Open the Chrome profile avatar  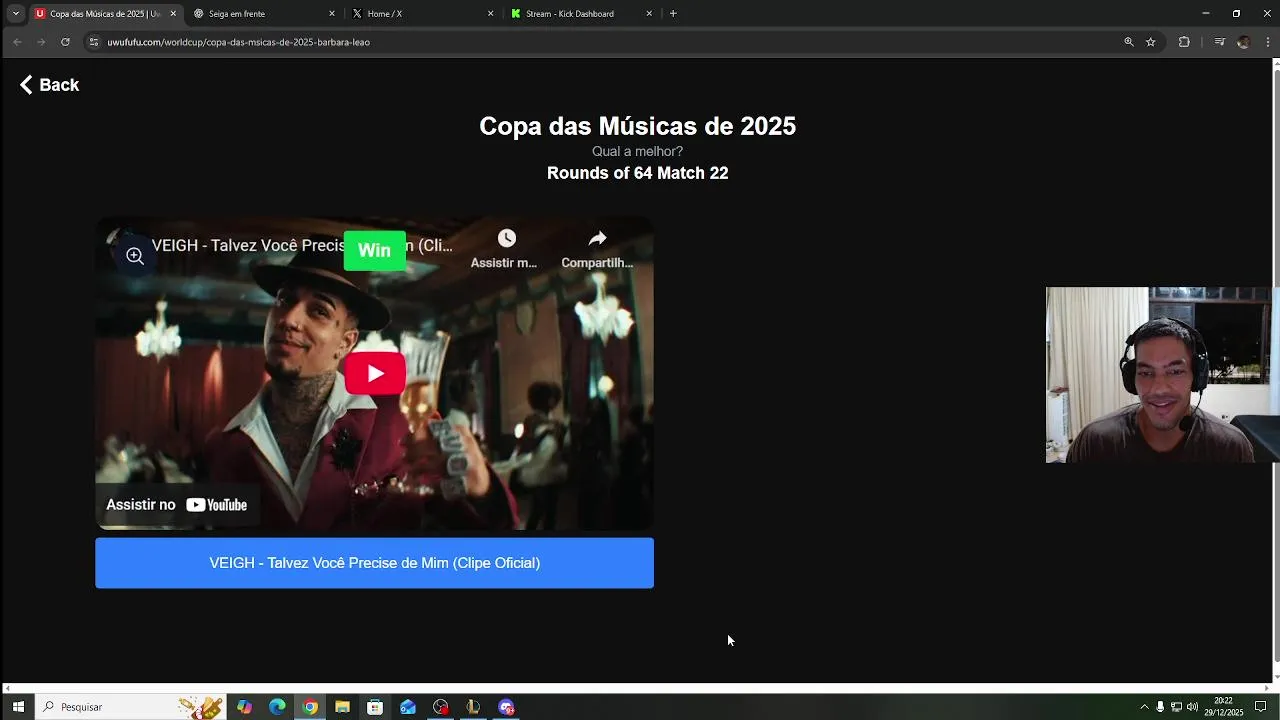(x=1243, y=42)
